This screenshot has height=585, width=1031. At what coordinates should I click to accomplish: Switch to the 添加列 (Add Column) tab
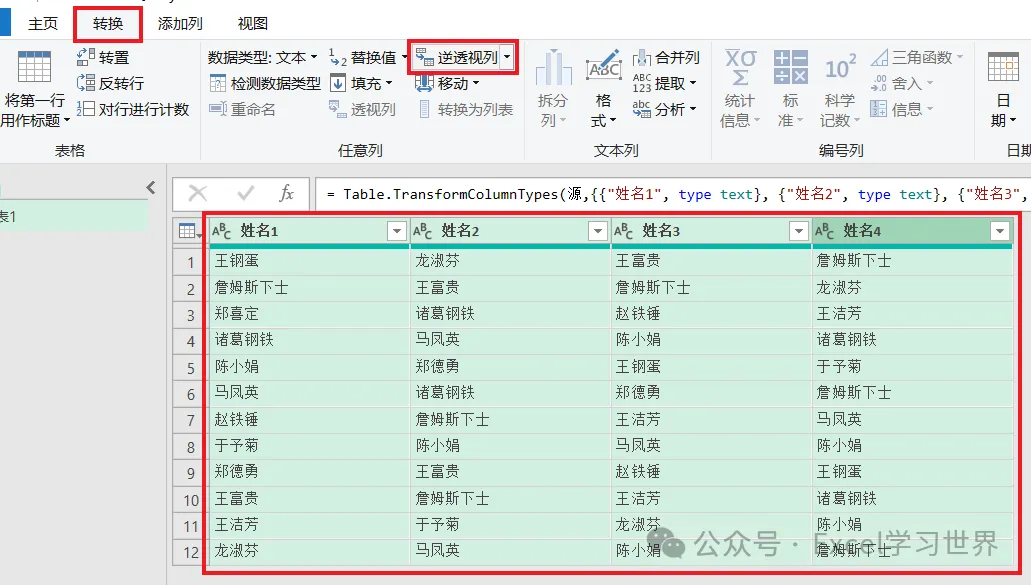[x=180, y=24]
